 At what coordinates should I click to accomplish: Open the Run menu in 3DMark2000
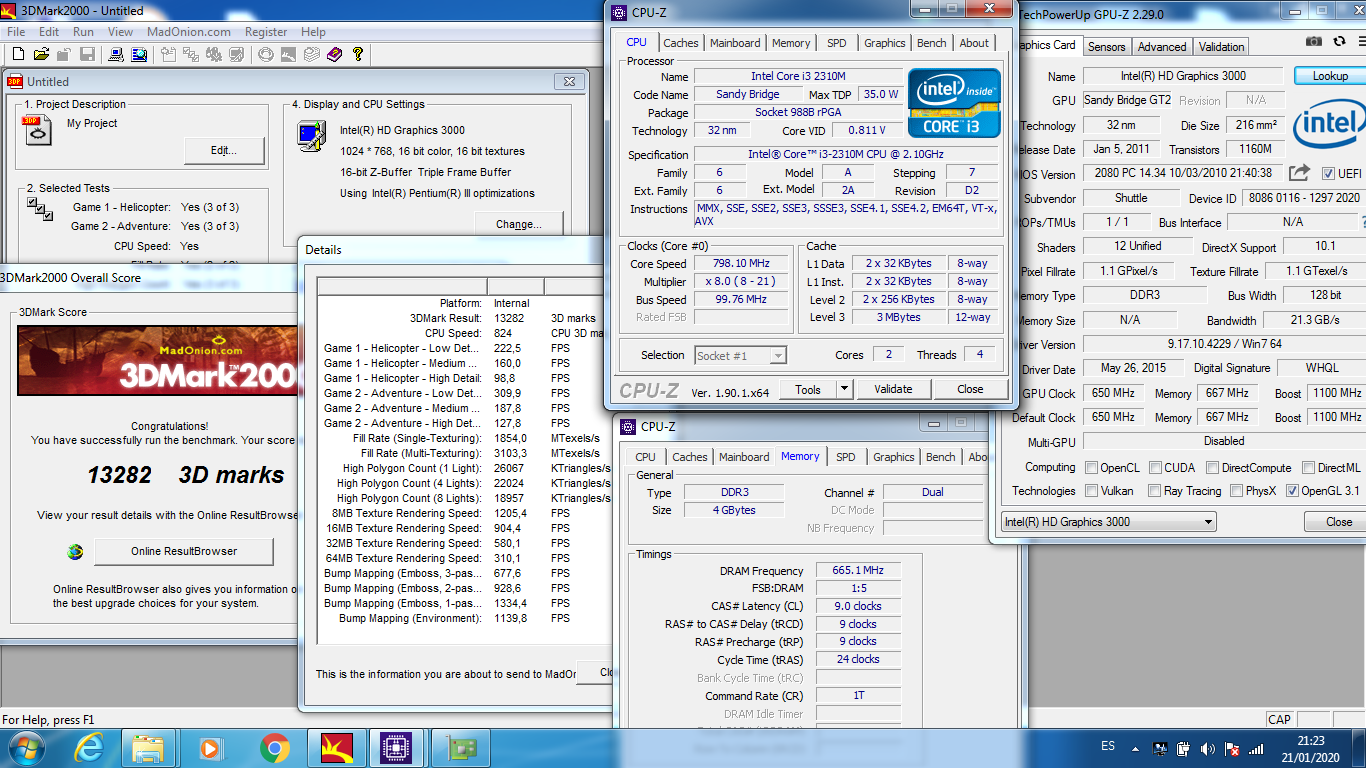click(84, 32)
